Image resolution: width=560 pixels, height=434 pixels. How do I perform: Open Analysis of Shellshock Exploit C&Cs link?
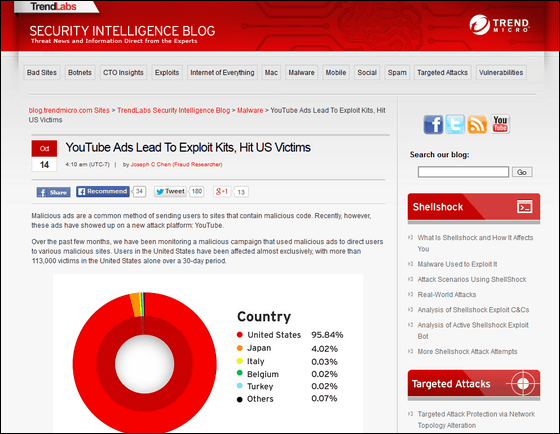coord(473,310)
